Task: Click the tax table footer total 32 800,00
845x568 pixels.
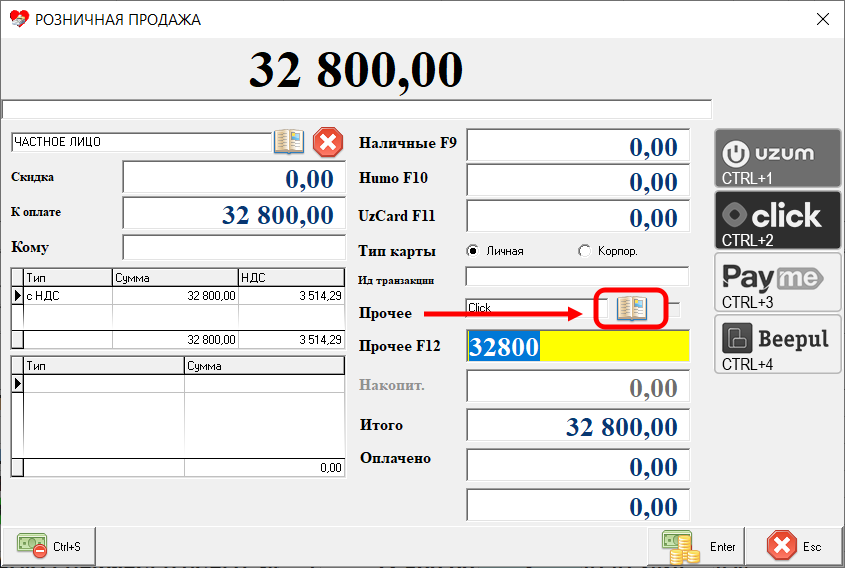Action: (175, 340)
